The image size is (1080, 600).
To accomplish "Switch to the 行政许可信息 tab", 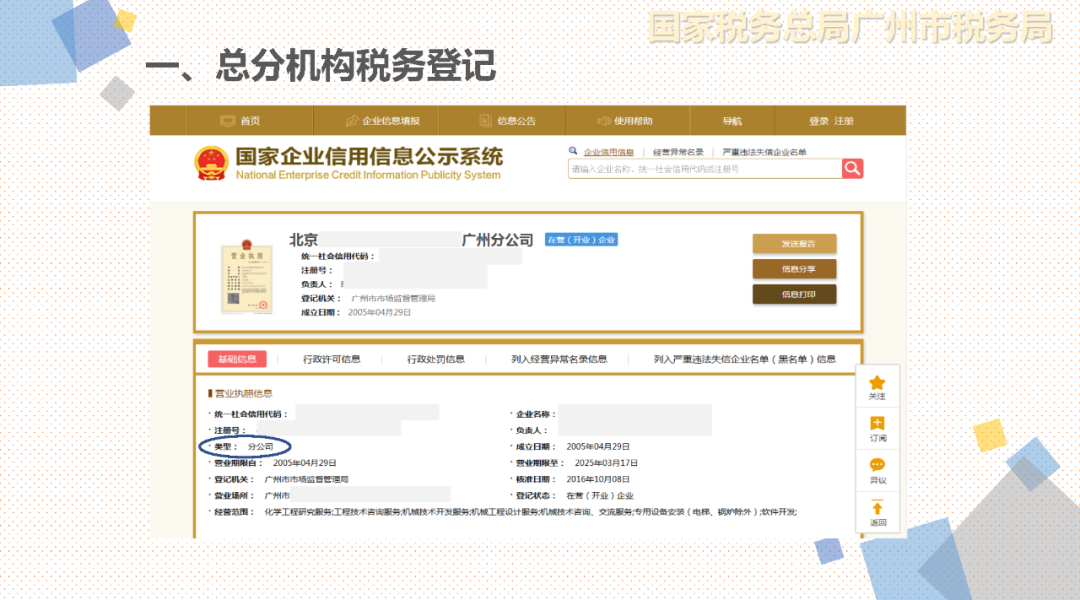I will 331,359.
